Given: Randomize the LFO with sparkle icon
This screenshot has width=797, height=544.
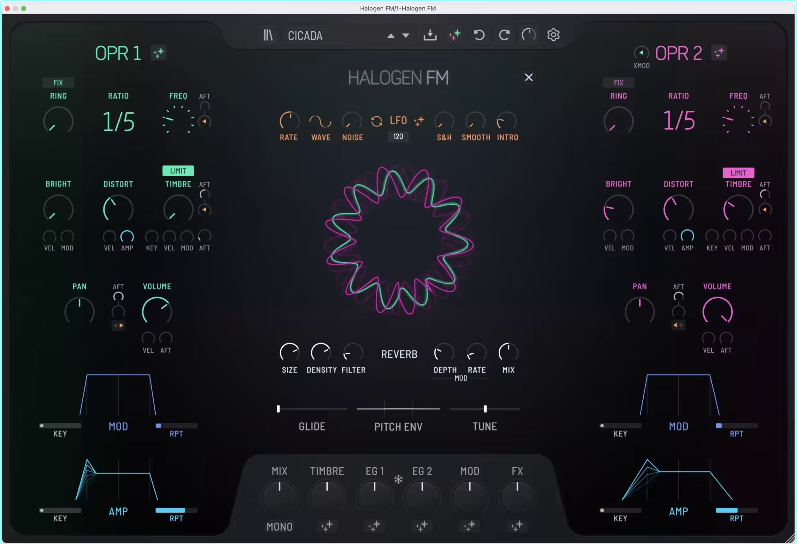Looking at the screenshot, I should click(x=419, y=121).
